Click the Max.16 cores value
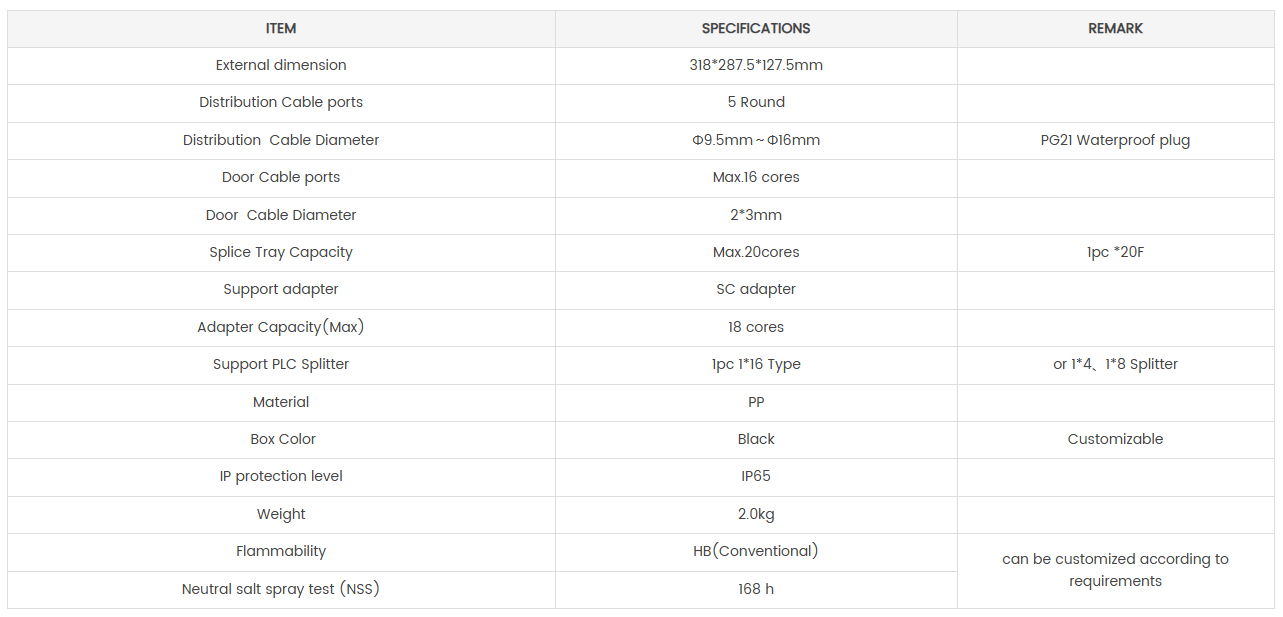1283x617 pixels. click(x=756, y=177)
